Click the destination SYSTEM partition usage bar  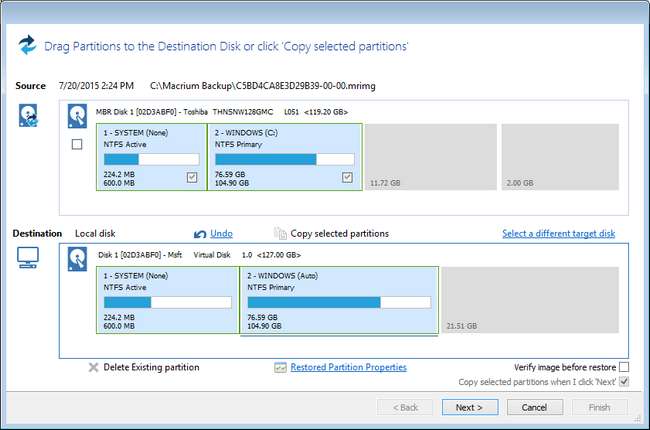pyautogui.click(x=150, y=302)
